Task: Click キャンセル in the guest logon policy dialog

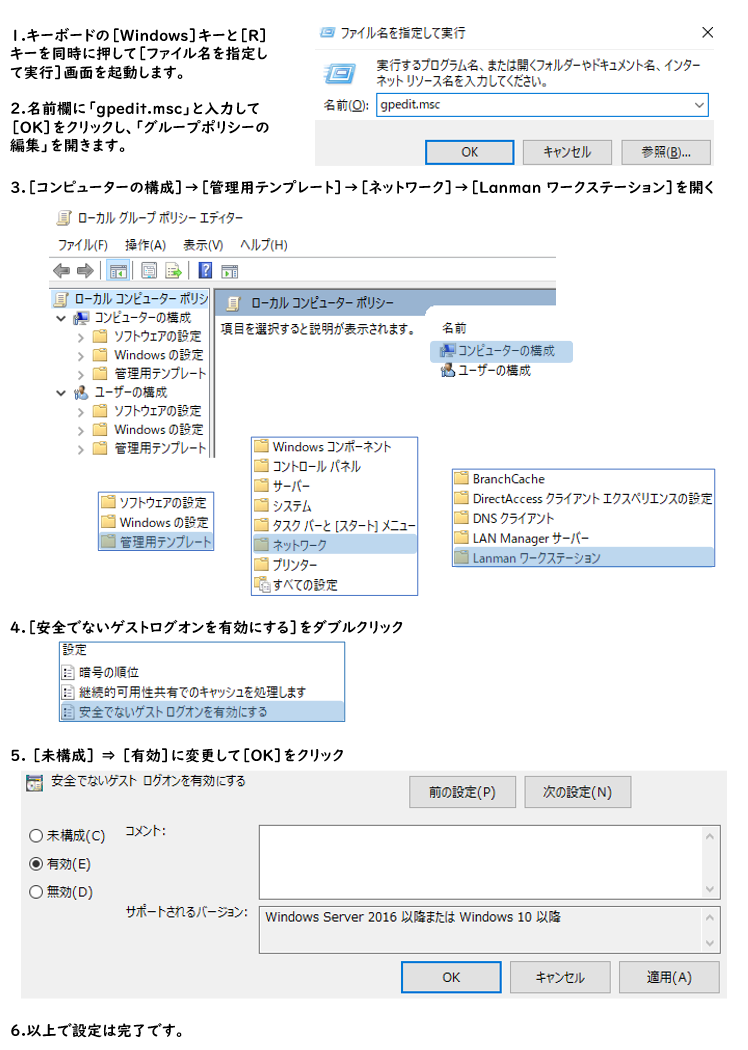Action: tap(560, 977)
